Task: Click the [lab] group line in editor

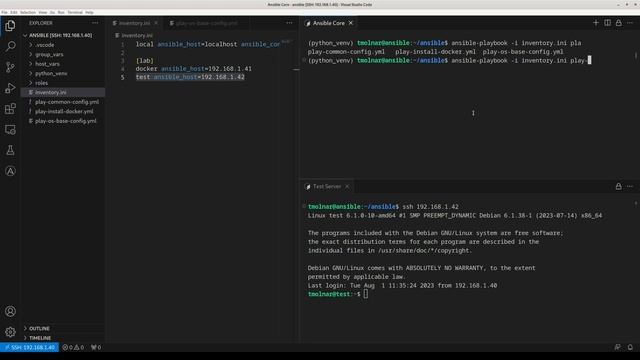Action: pos(145,60)
